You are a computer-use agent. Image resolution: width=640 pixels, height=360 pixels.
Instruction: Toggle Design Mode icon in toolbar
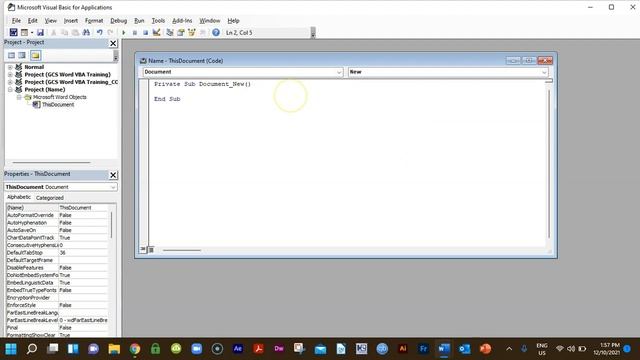(156, 32)
